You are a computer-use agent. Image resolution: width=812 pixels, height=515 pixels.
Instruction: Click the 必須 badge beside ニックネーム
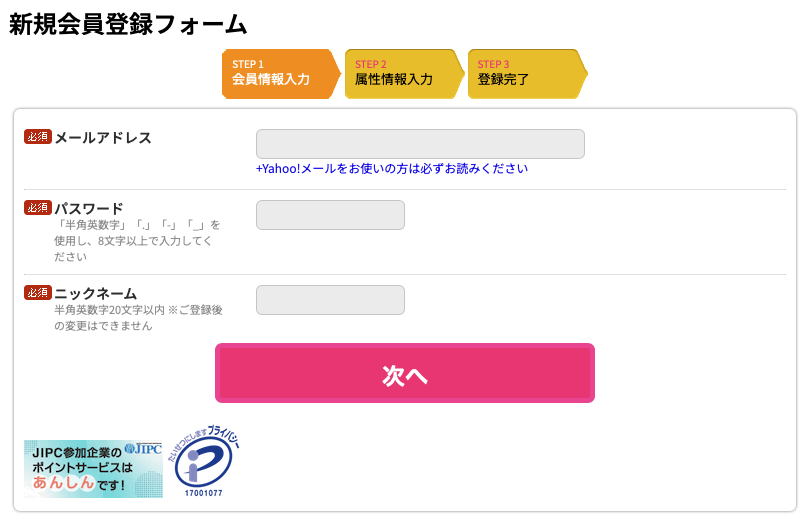coord(38,293)
